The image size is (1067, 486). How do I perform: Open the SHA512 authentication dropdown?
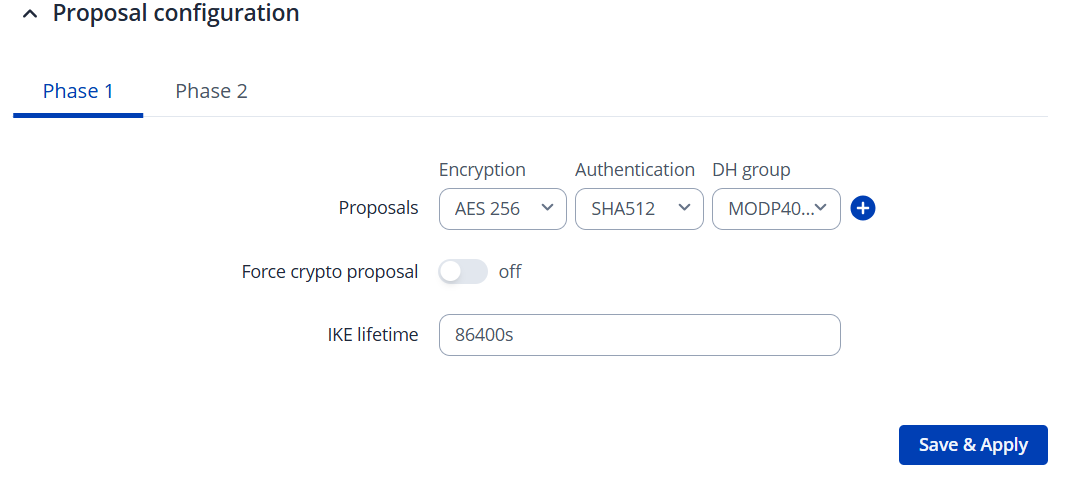(638, 209)
